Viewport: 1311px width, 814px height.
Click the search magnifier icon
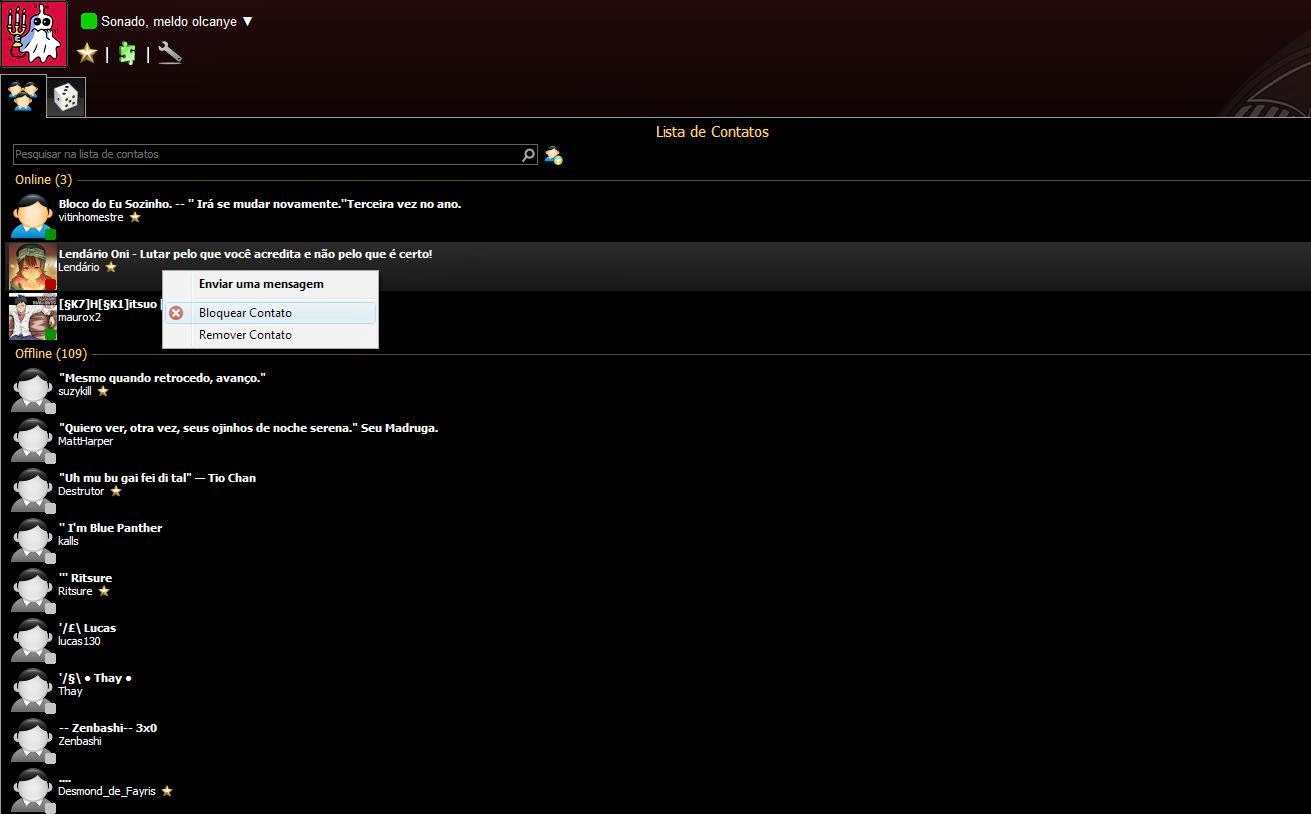pyautogui.click(x=529, y=155)
